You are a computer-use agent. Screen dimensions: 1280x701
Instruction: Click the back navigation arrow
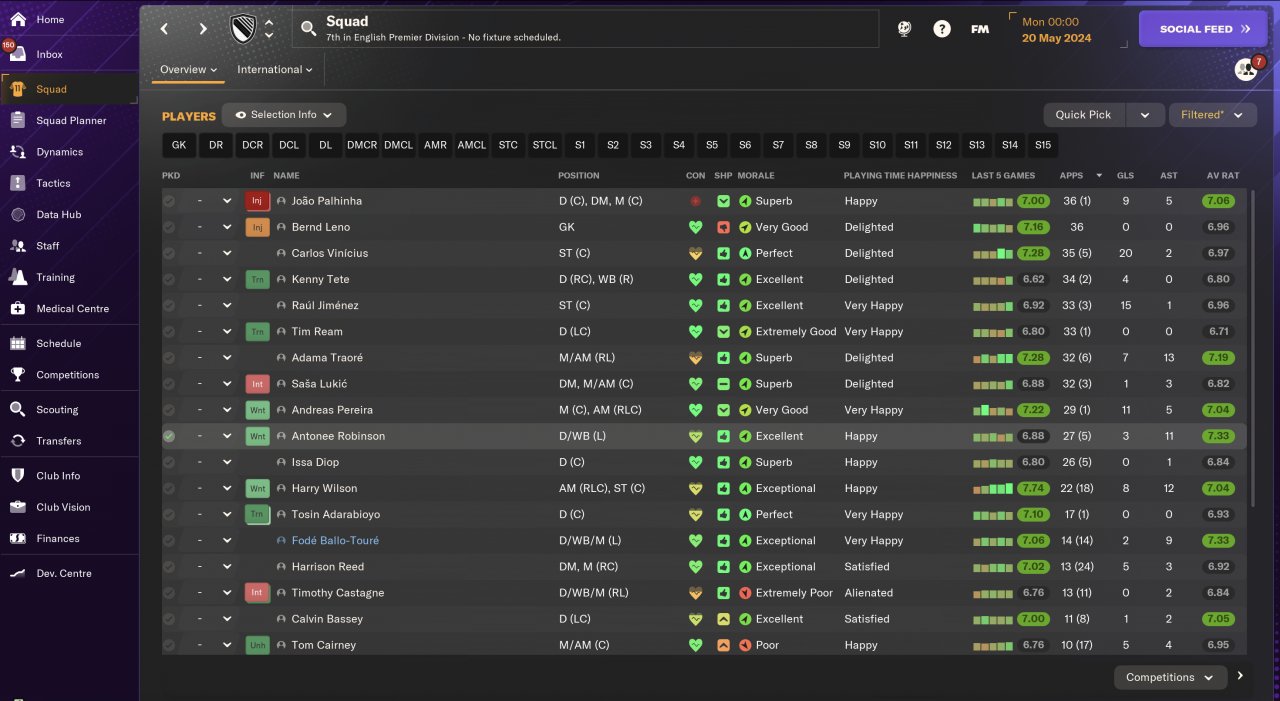pos(165,29)
